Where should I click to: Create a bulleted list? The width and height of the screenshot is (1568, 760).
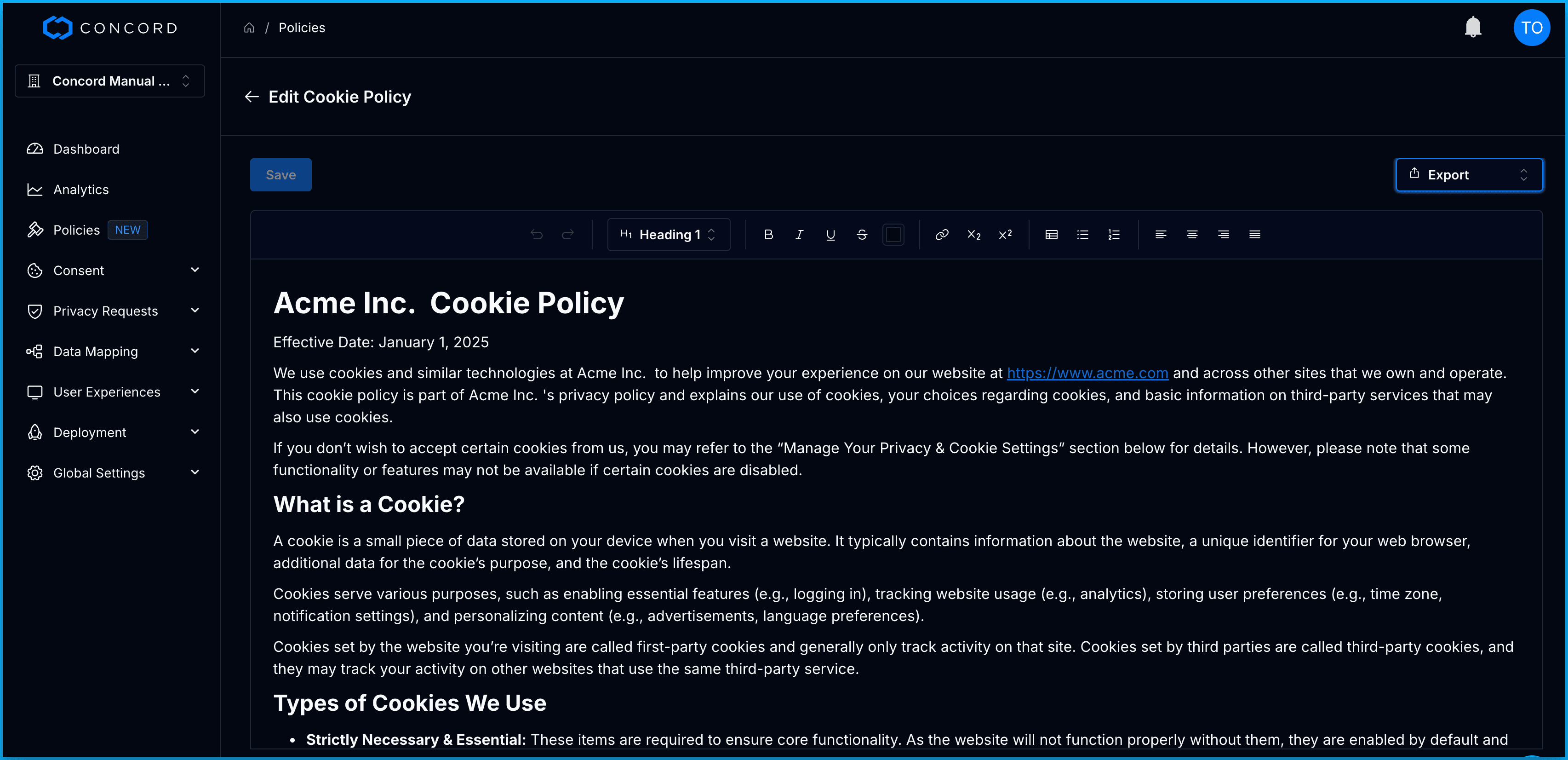pyautogui.click(x=1082, y=235)
